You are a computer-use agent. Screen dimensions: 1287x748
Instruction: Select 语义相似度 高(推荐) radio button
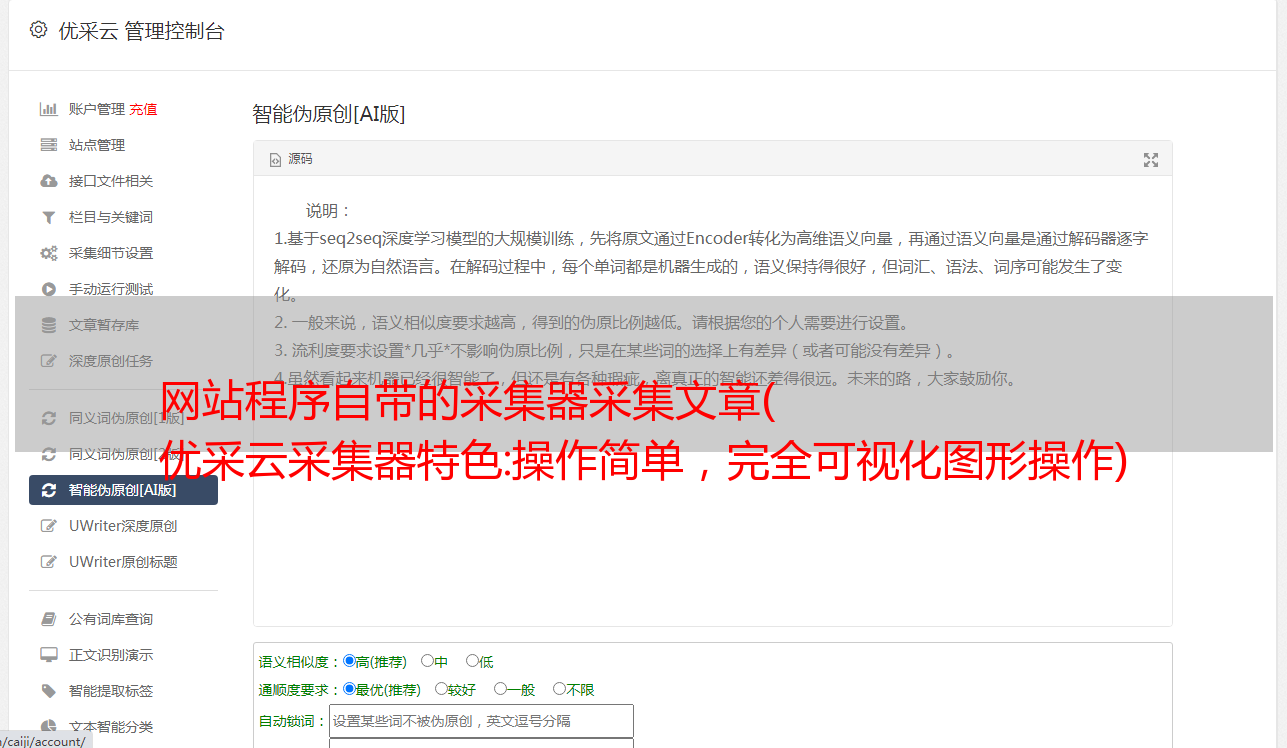[349, 661]
